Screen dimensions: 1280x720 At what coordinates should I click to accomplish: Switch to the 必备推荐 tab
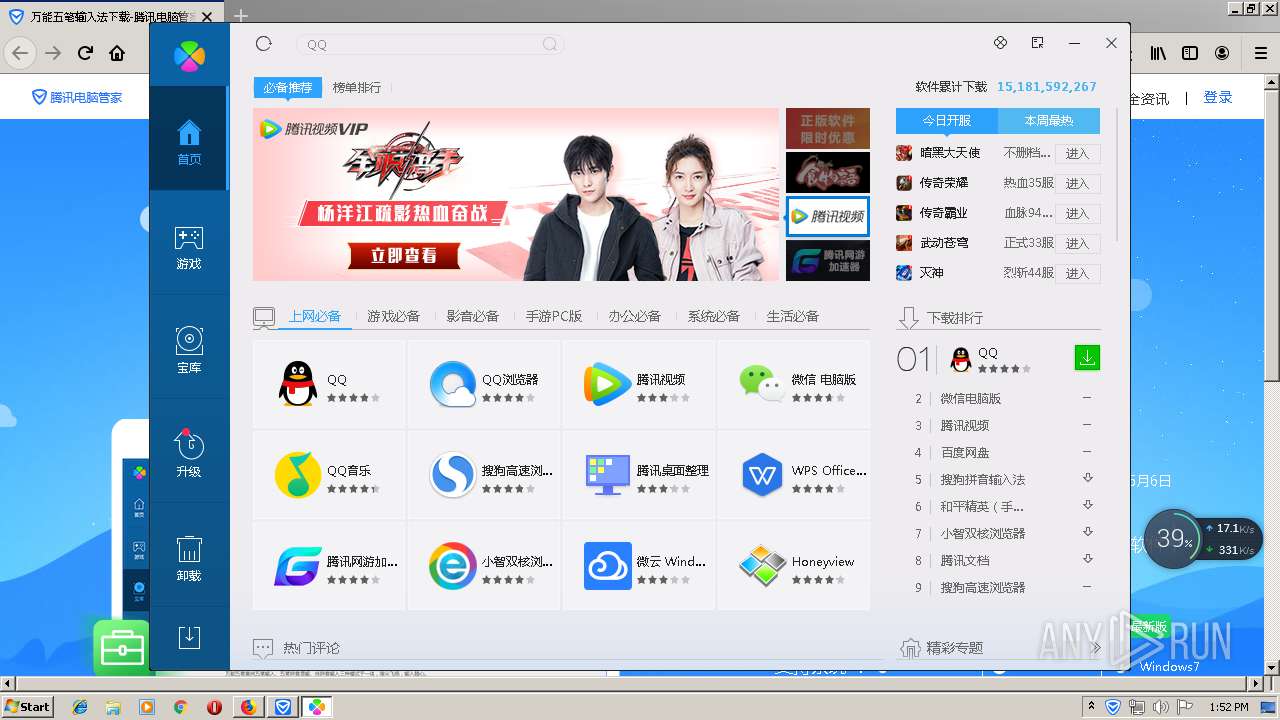288,88
